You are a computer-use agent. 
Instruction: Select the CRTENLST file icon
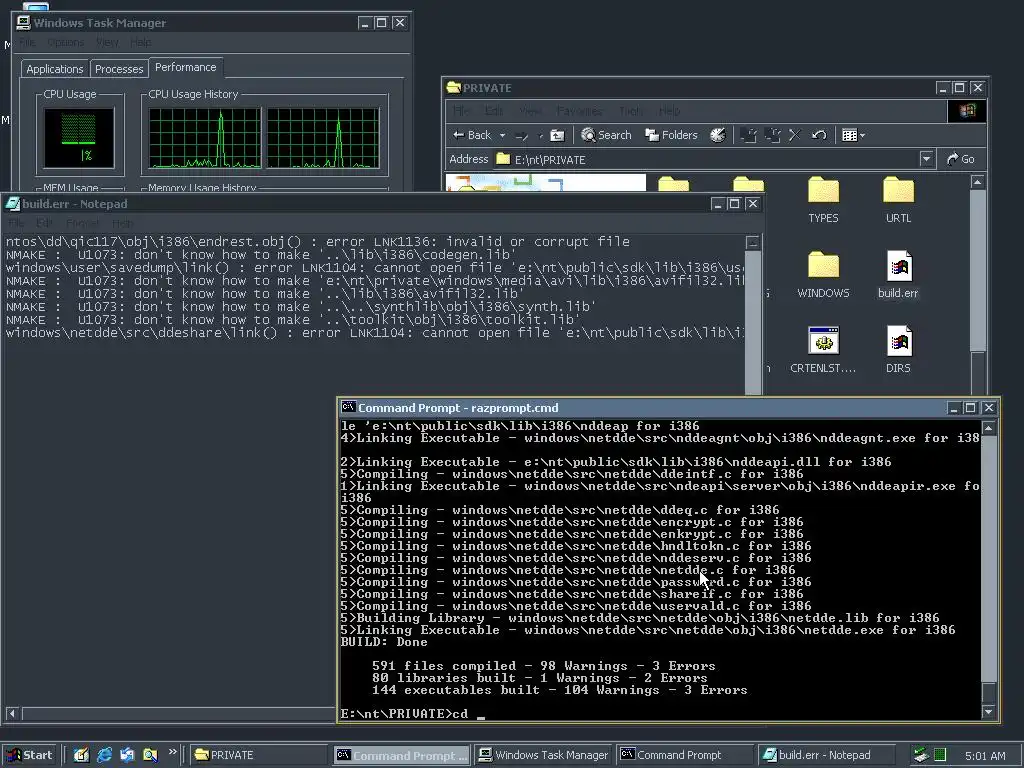[823, 351]
